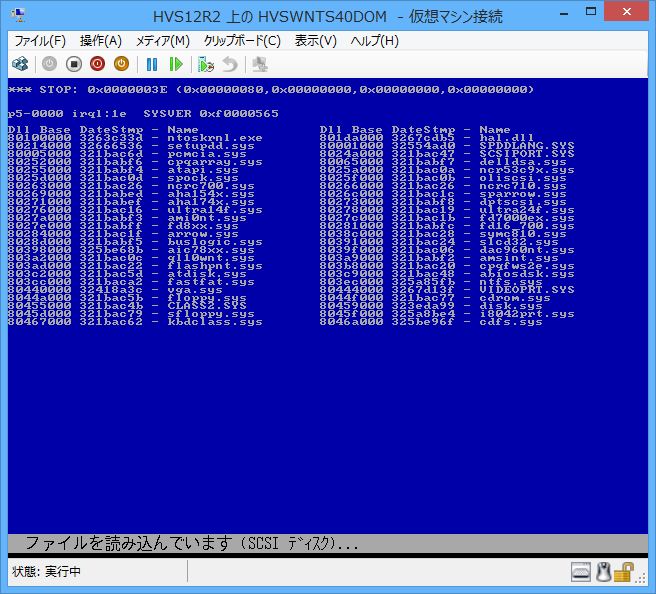Screen dimensions: 656x594
Task: Open the ファイル(F) menu
Action: pos(40,41)
